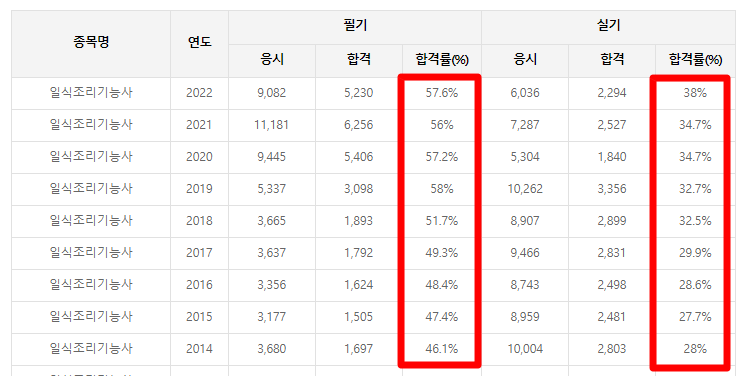
Task: Select the 9,445 cell in 2020 row
Action: (x=271, y=157)
